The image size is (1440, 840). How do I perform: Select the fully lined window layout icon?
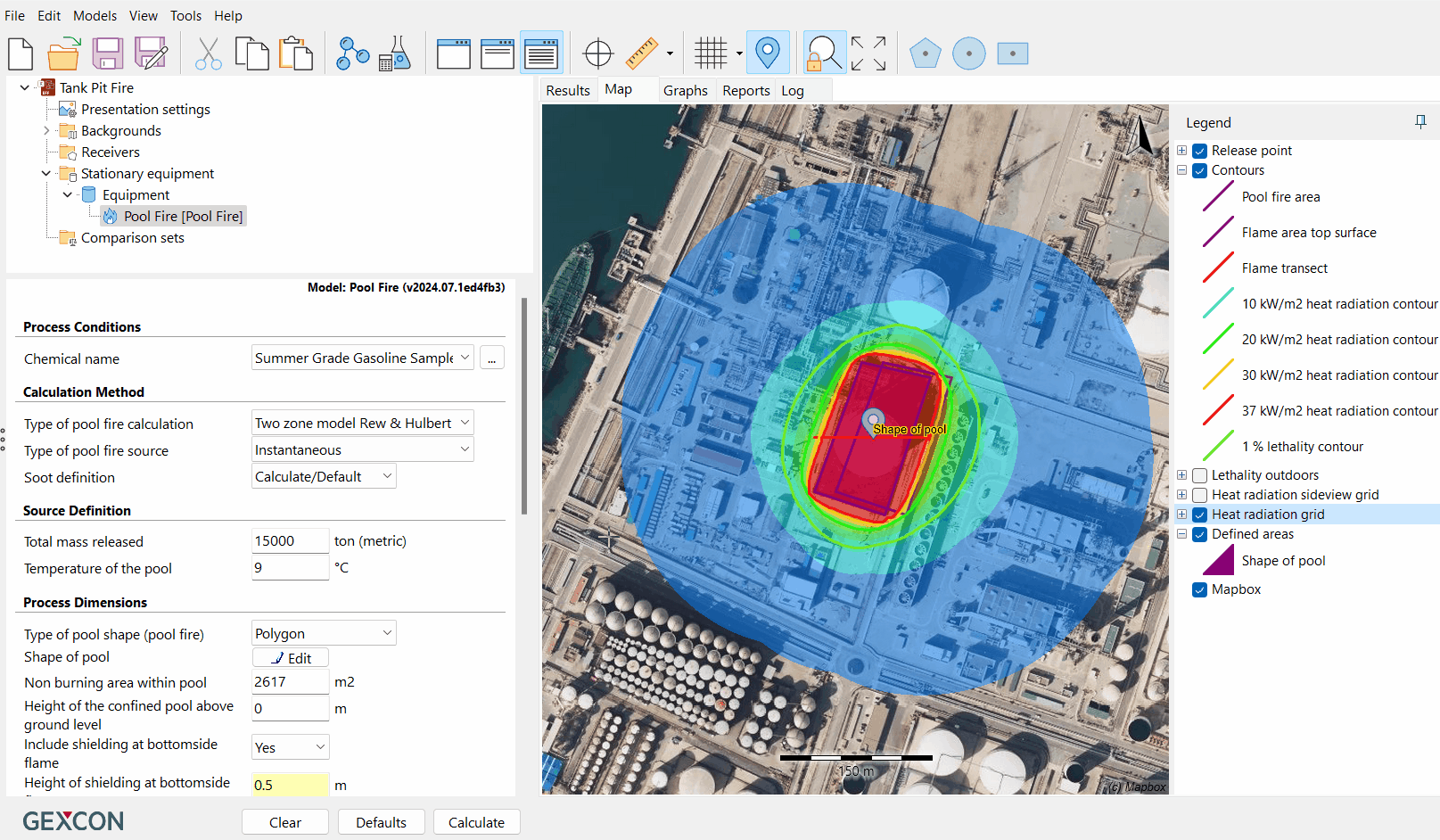click(x=541, y=54)
